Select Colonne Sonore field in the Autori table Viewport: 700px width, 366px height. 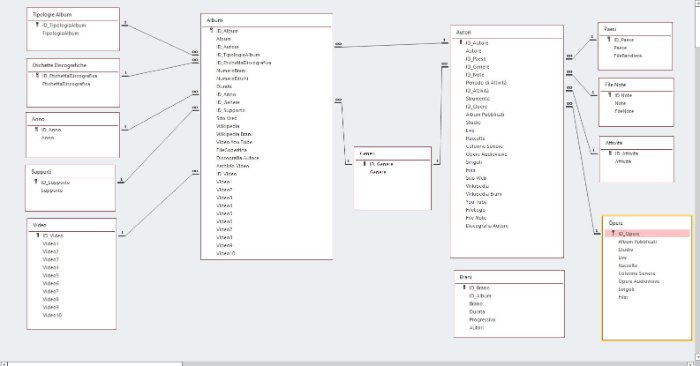tap(484, 146)
